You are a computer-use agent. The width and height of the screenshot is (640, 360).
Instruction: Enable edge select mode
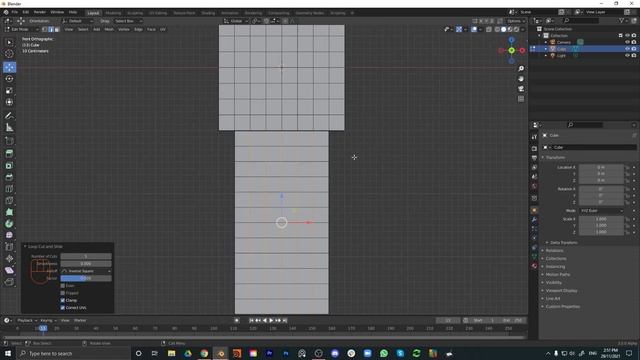coord(51,29)
